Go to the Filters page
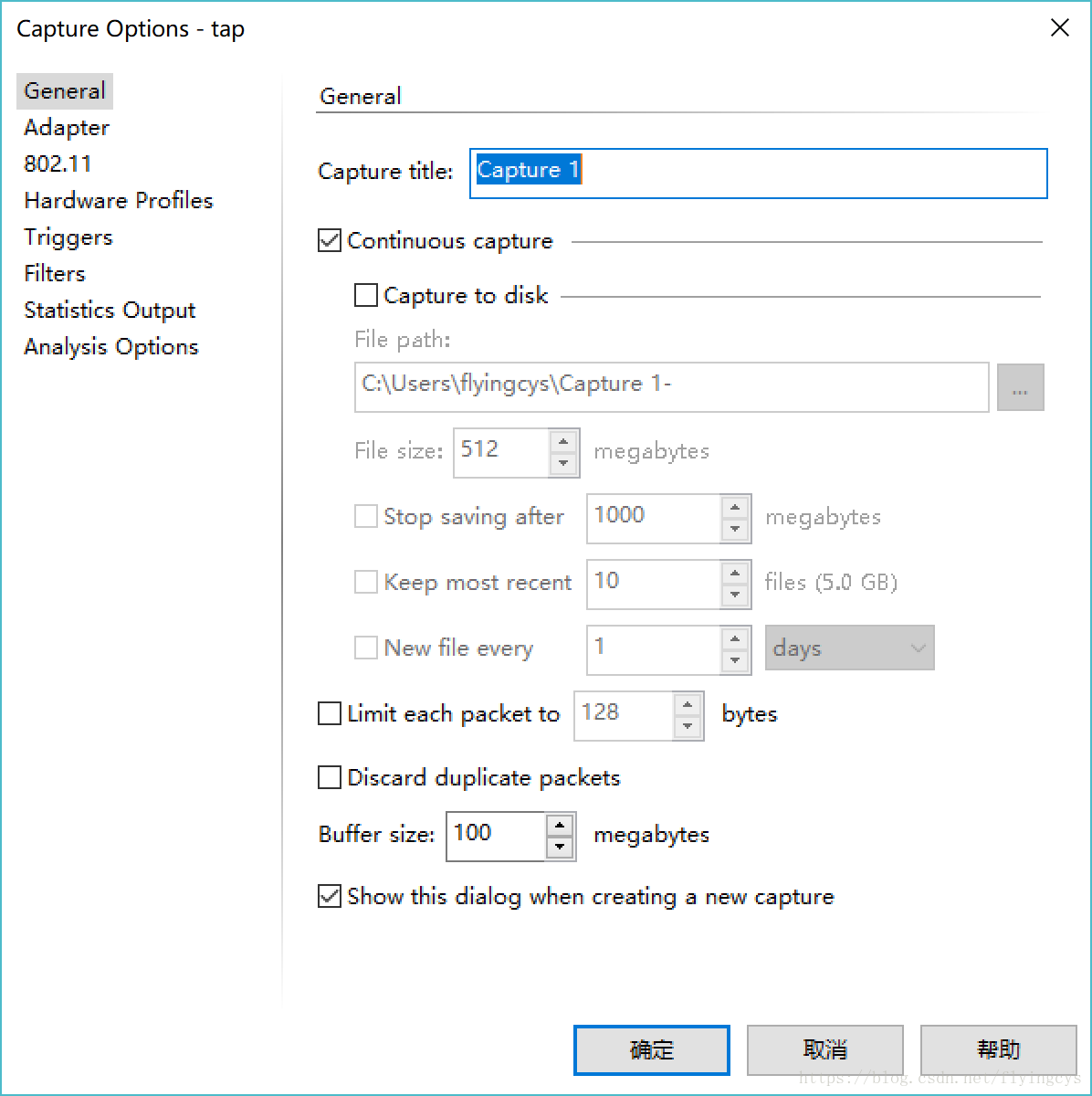1092x1096 pixels. pos(55,274)
